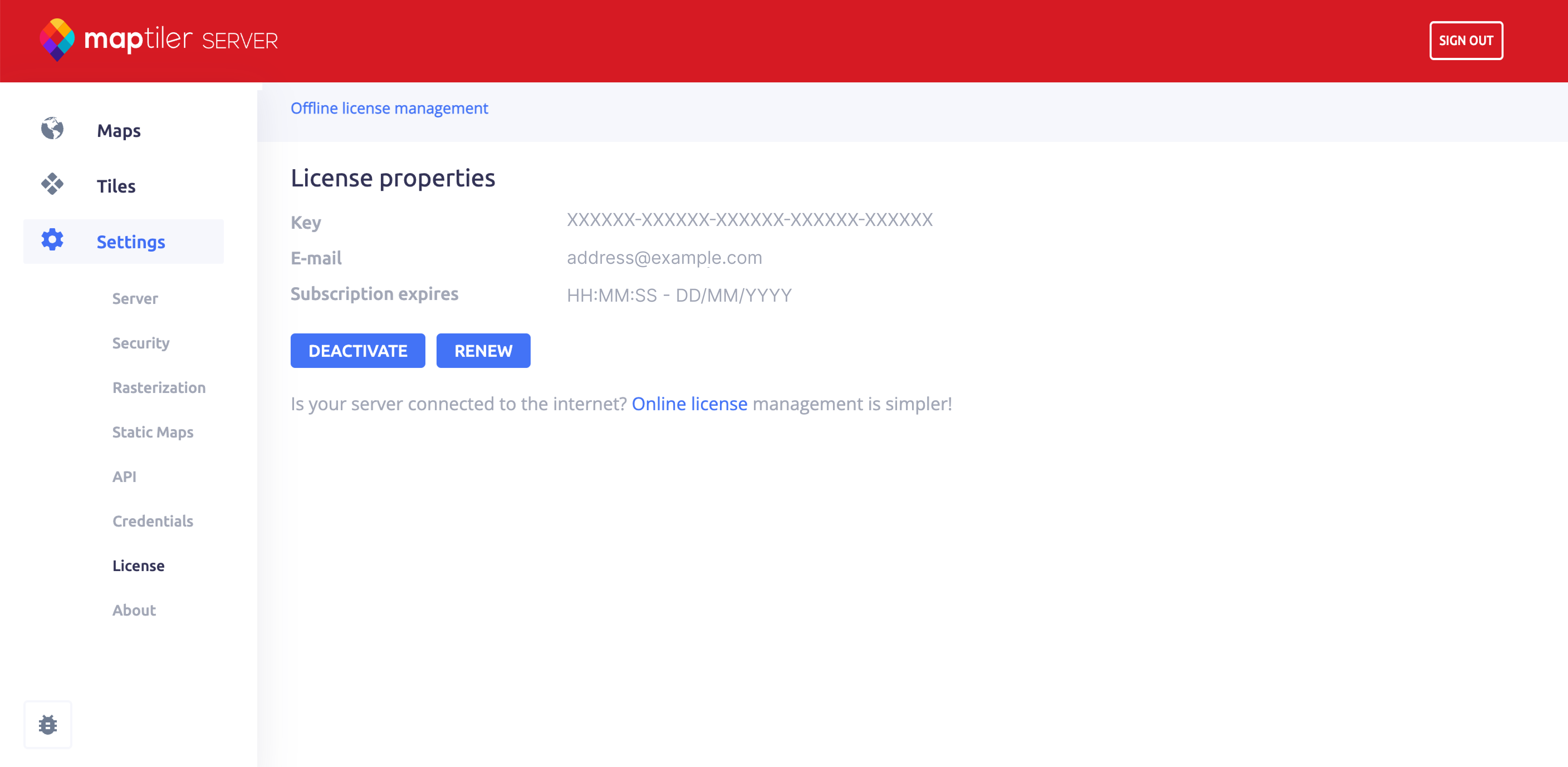Navigate to Security settings
The image size is (1568, 767).
(141, 343)
